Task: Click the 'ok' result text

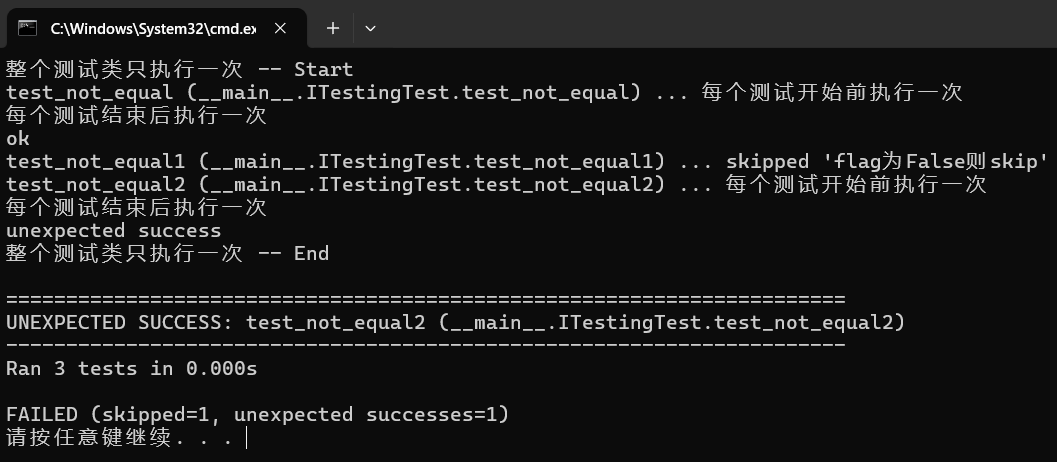Action: point(18,138)
